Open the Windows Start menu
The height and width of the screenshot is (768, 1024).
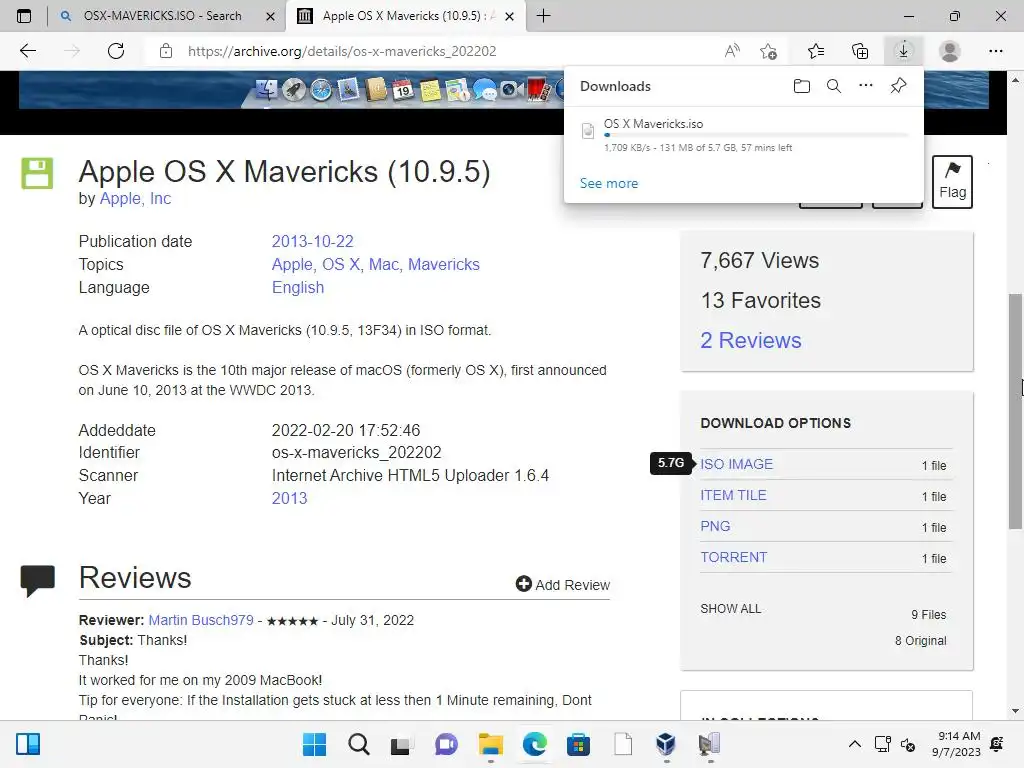tap(314, 744)
